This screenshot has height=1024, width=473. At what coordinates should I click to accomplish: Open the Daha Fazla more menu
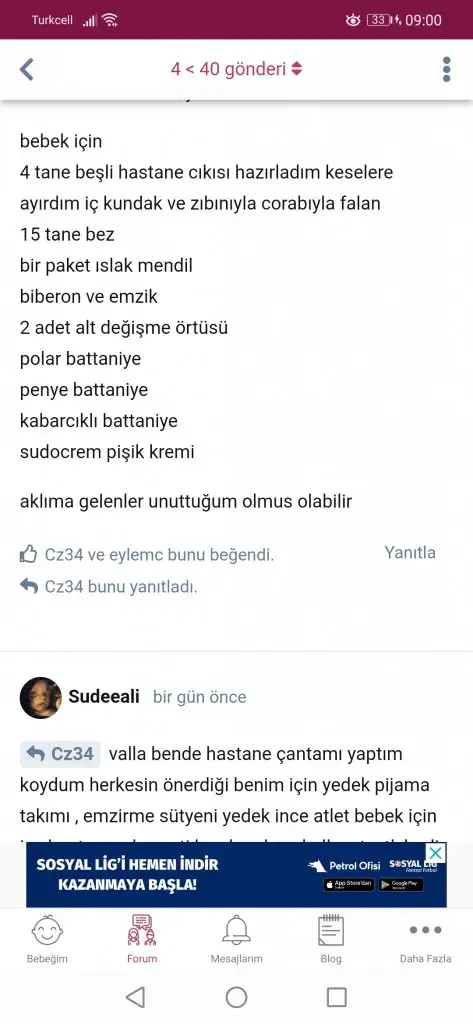coord(425,939)
